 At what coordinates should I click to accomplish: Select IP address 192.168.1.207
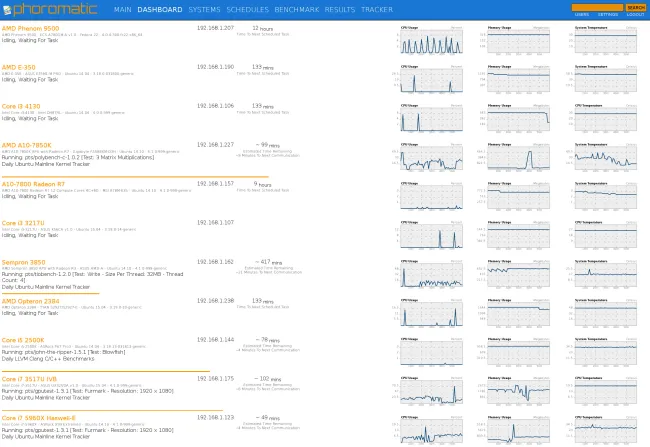(x=216, y=28)
